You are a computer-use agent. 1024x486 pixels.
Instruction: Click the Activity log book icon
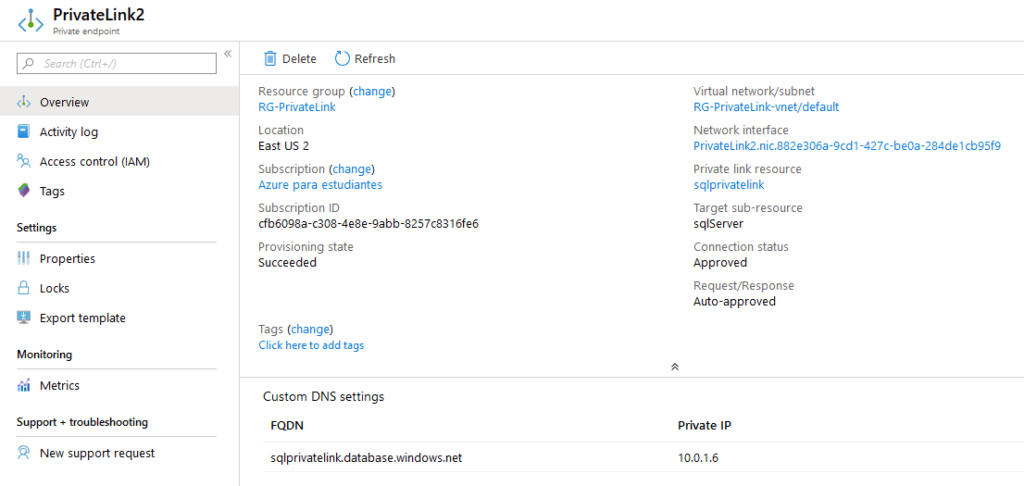24,132
